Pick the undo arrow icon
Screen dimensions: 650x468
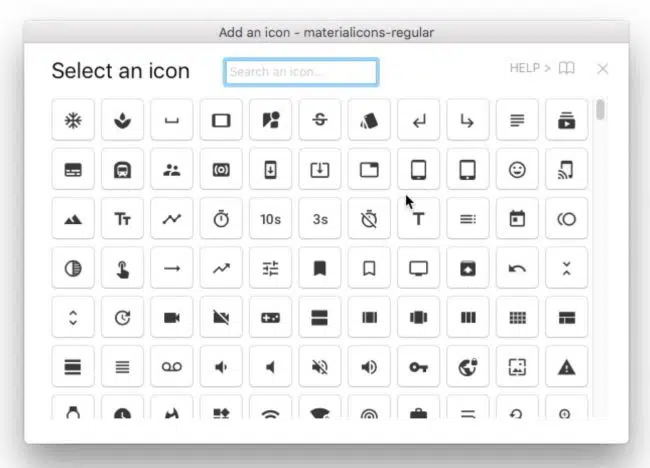517,268
